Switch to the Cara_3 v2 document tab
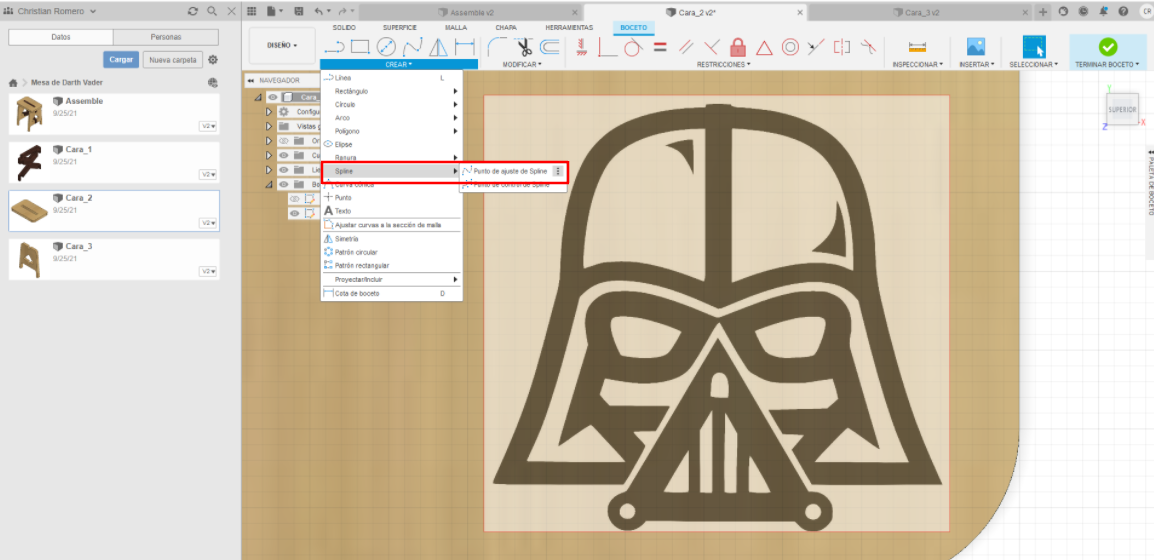This screenshot has height=560, width=1154. [x=922, y=13]
